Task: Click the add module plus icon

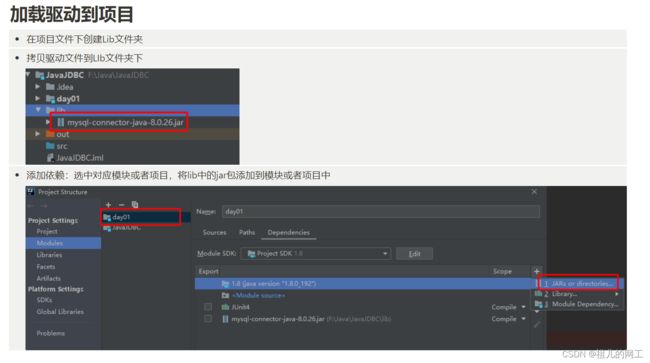Action: coord(108,205)
